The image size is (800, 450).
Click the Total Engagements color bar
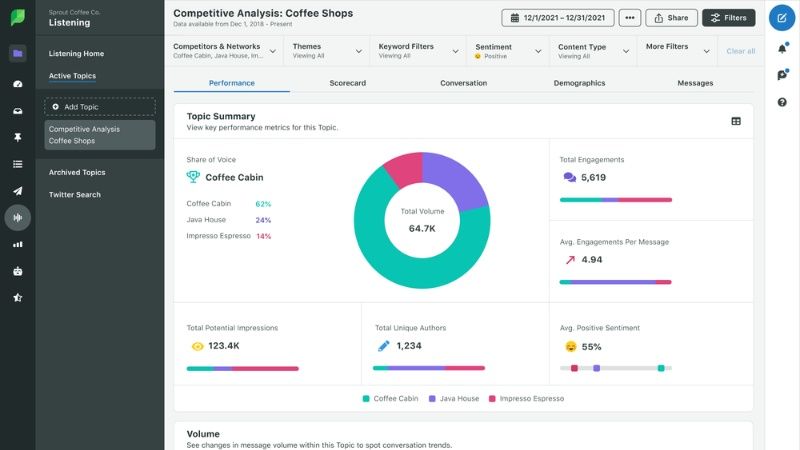tap(616, 200)
